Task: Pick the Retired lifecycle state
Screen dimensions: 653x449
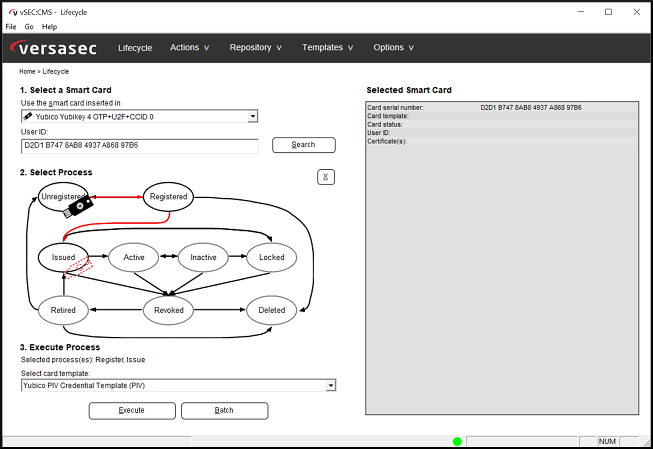Action: (63, 310)
